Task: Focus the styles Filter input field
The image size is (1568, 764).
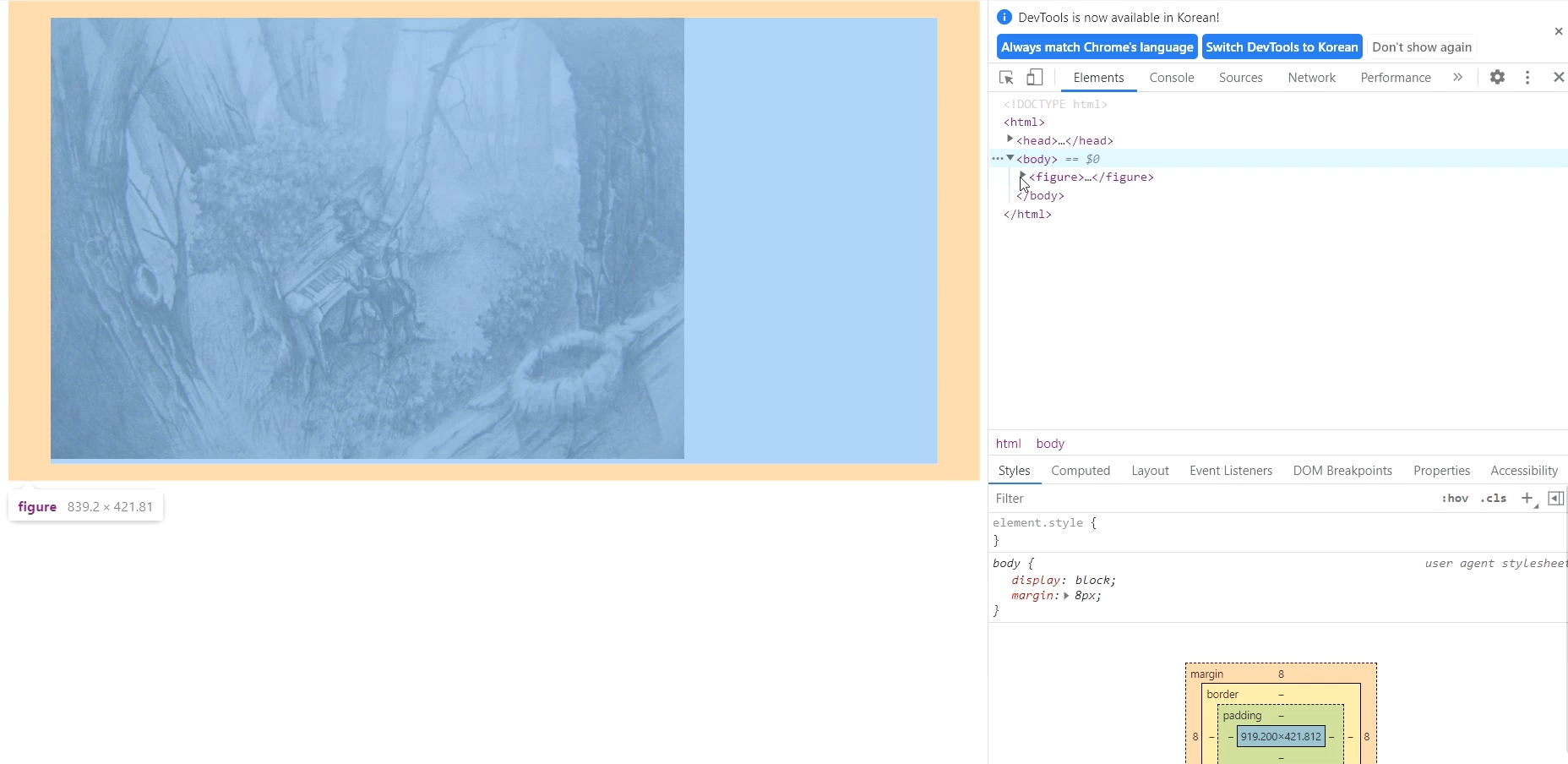Action: pyautogui.click(x=1212, y=499)
